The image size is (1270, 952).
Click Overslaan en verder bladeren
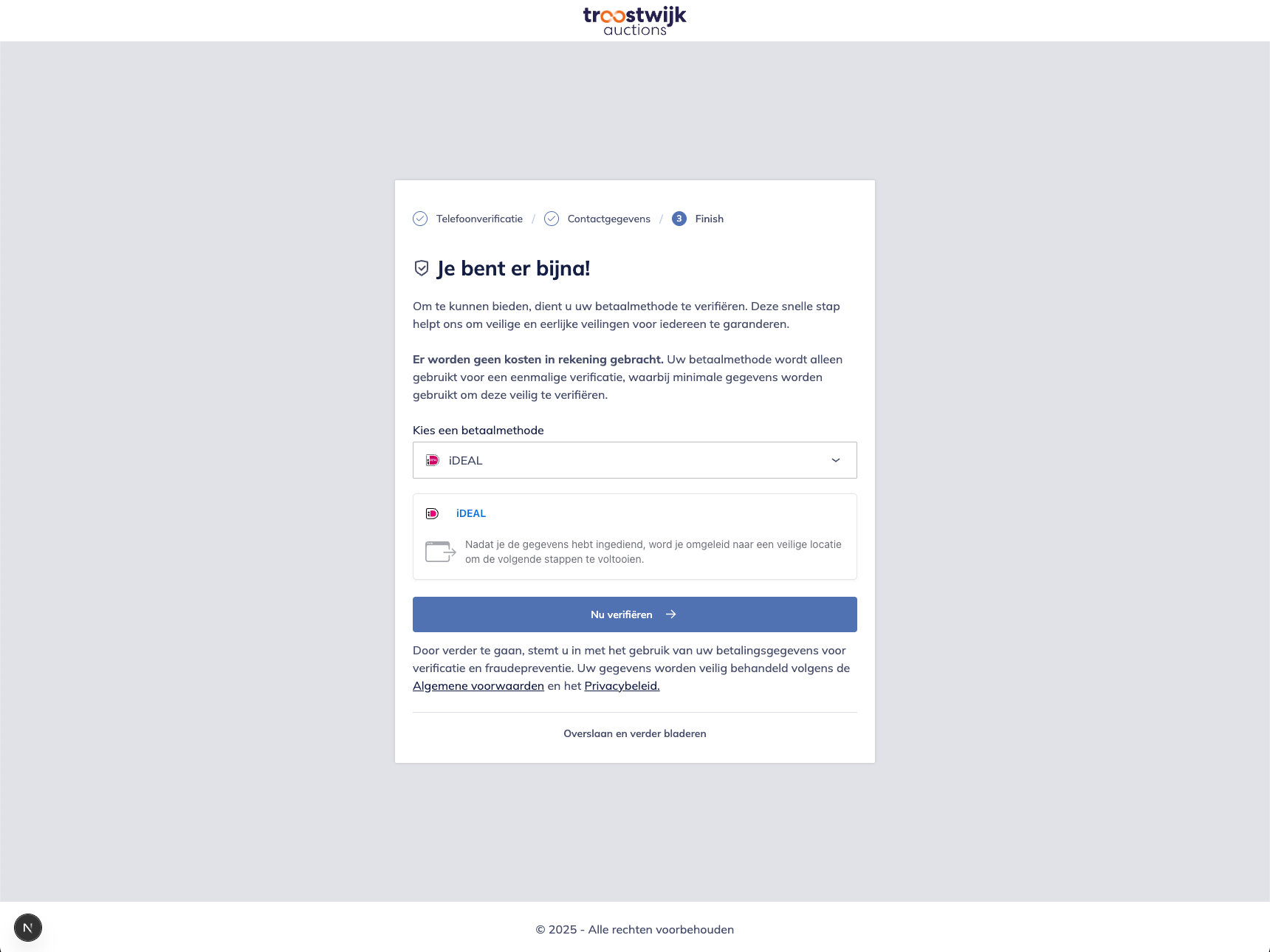click(635, 733)
